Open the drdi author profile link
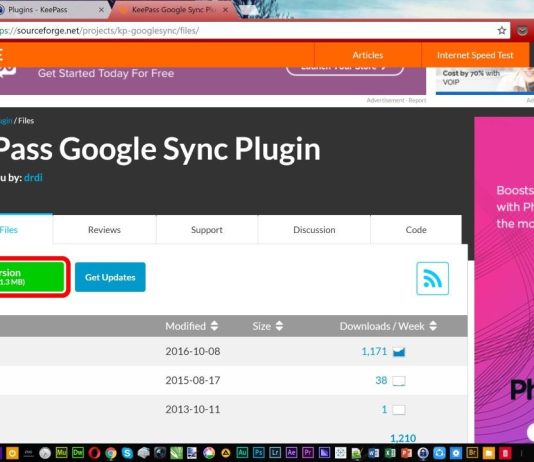The image size is (534, 462). pyautogui.click(x=33, y=177)
